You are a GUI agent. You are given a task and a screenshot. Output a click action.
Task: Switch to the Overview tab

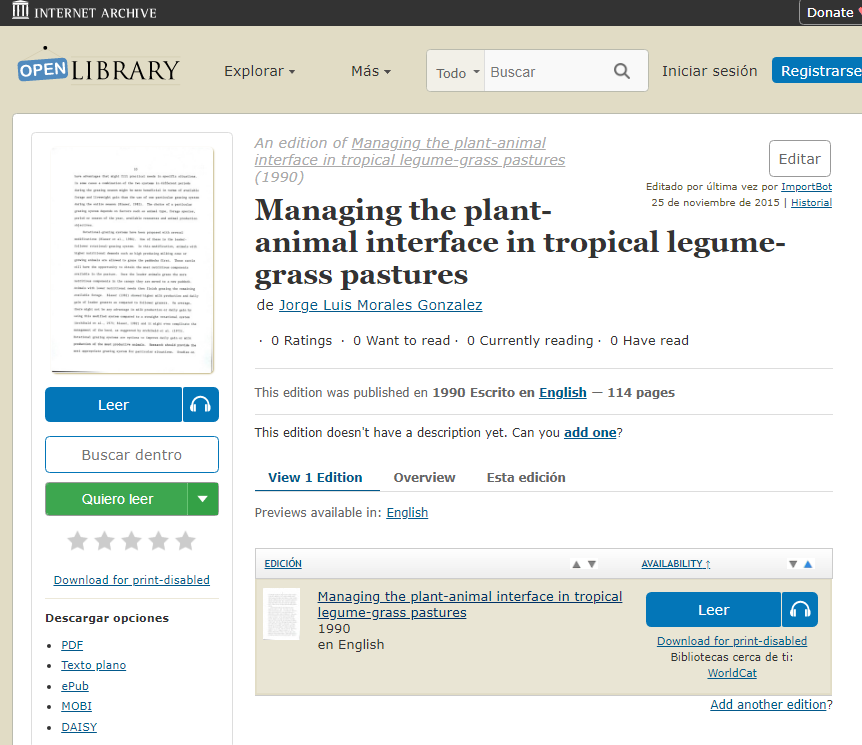[x=424, y=477]
